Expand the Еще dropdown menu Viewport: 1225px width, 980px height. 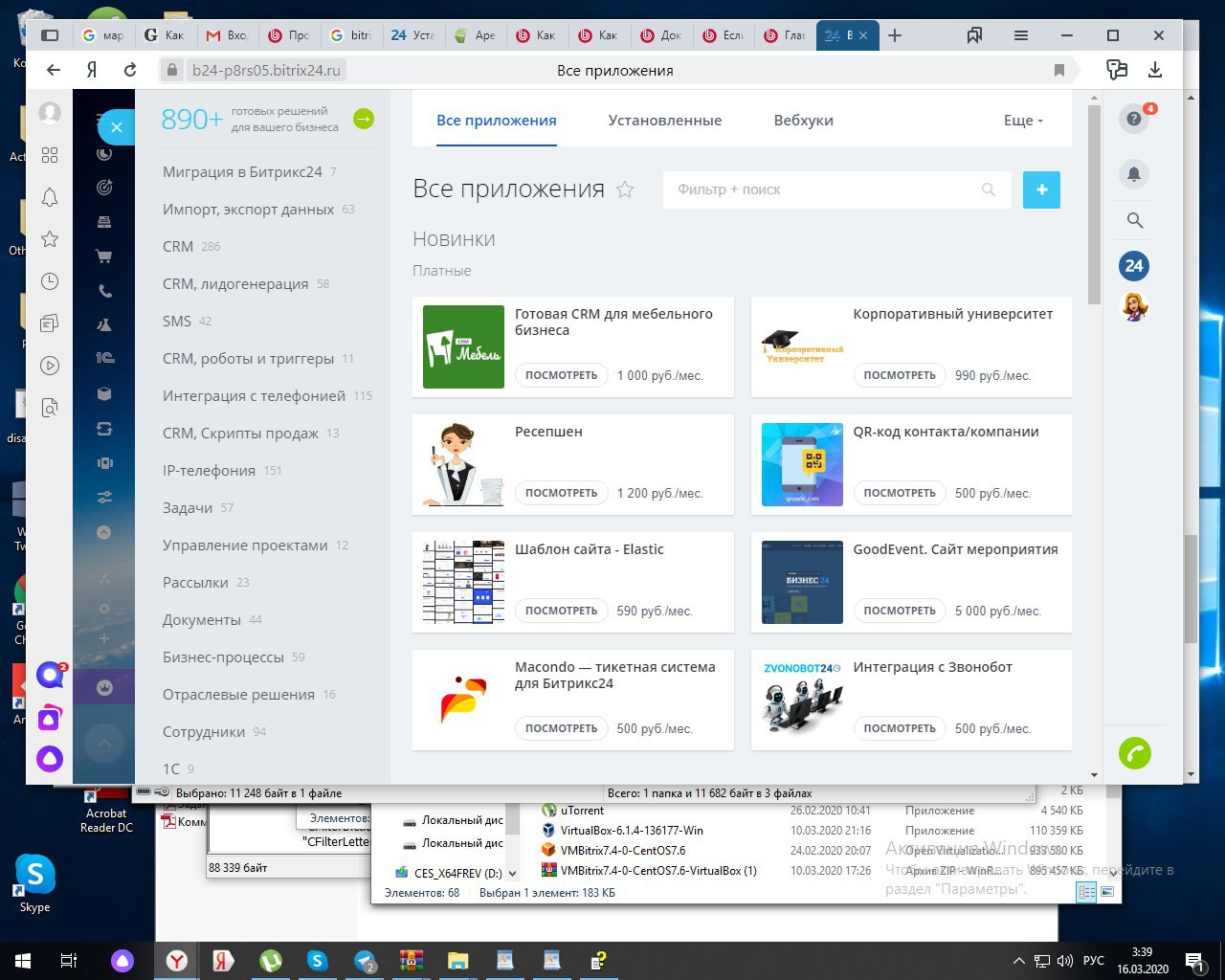tap(1023, 121)
